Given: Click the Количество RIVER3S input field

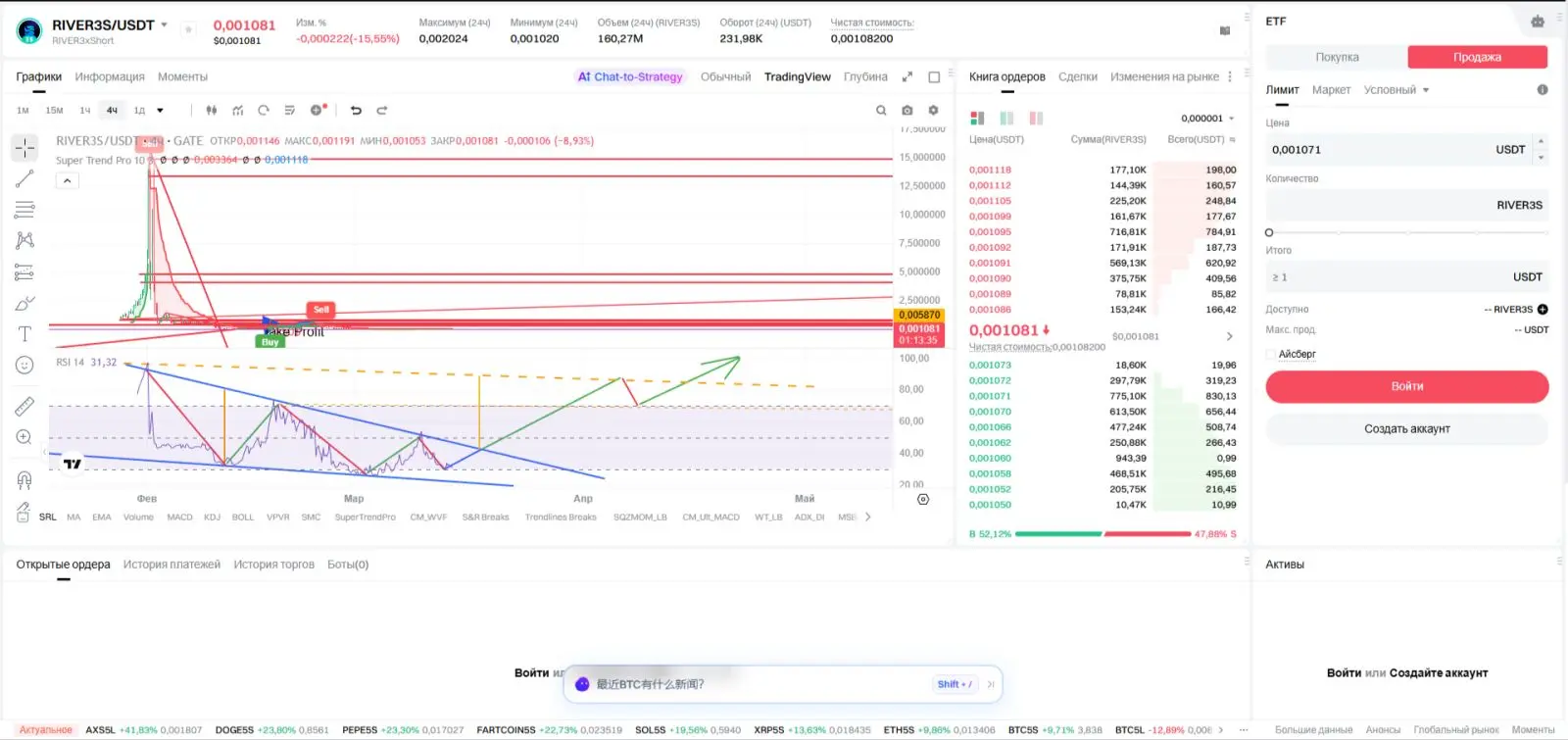Looking at the screenshot, I should point(1407,205).
